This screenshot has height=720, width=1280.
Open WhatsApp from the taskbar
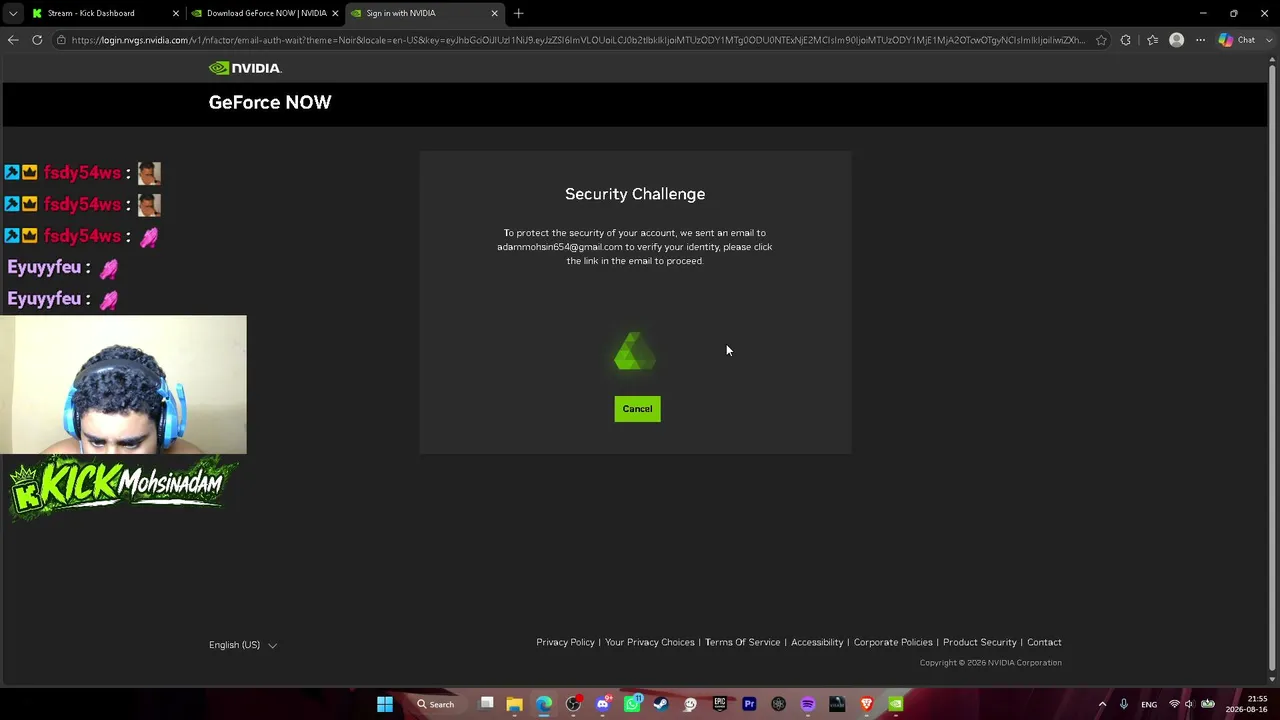coord(632,704)
